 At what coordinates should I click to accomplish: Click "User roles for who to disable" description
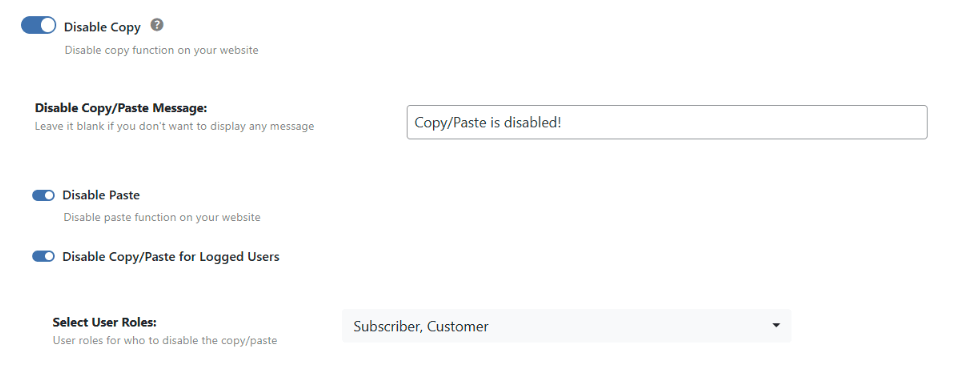[x=165, y=340]
